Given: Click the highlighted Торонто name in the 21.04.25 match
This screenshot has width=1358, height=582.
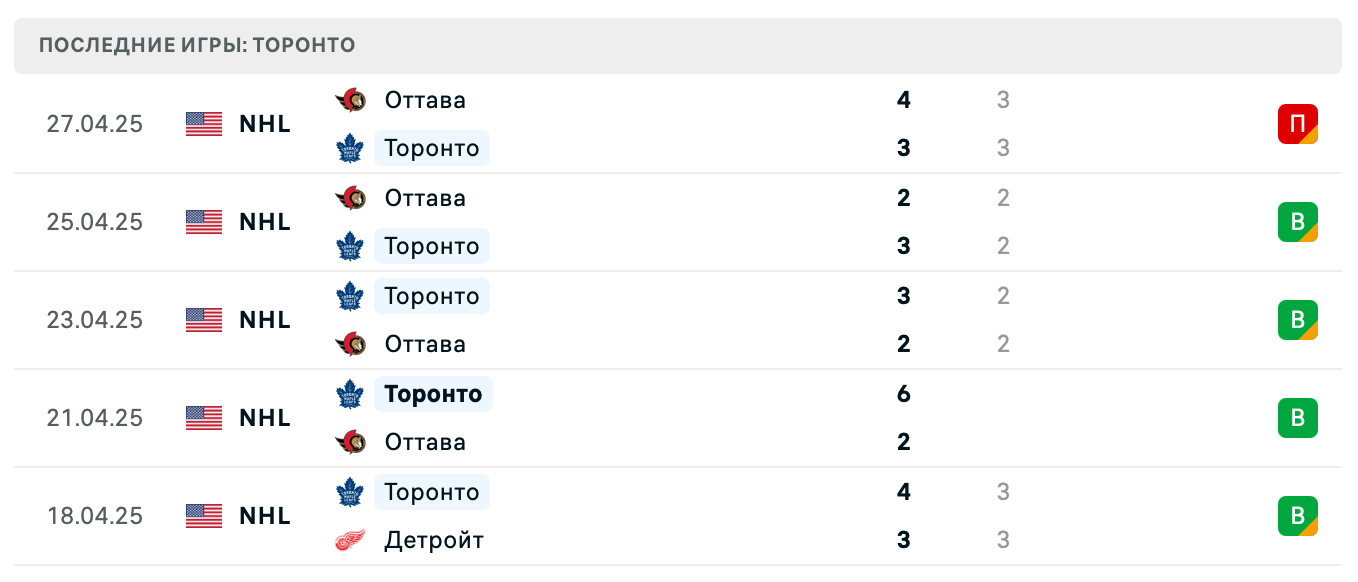Looking at the screenshot, I should (433, 394).
